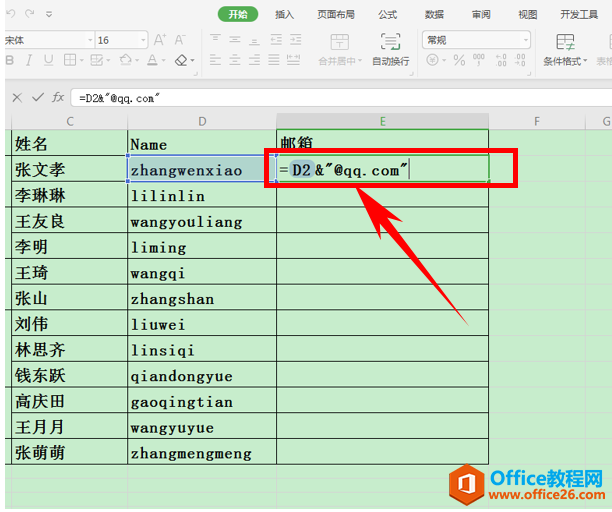Screen dimensions: 612x512
Task: Click the cell borders icon
Action: pyautogui.click(x=70, y=60)
